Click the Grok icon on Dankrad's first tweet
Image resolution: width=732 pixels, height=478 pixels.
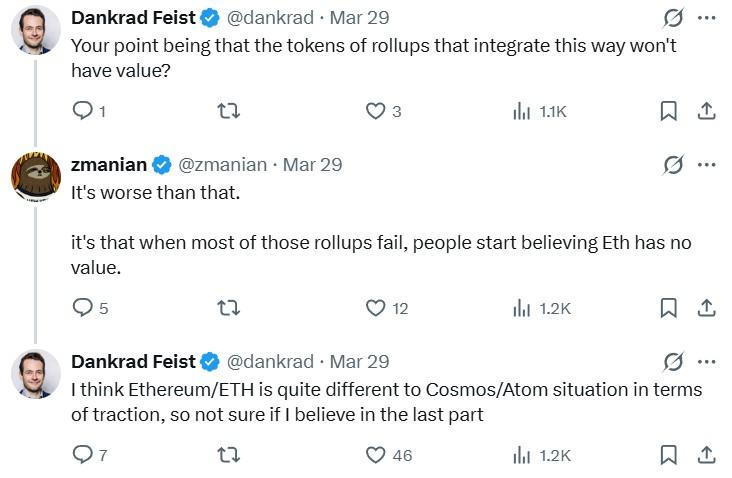coord(673,18)
